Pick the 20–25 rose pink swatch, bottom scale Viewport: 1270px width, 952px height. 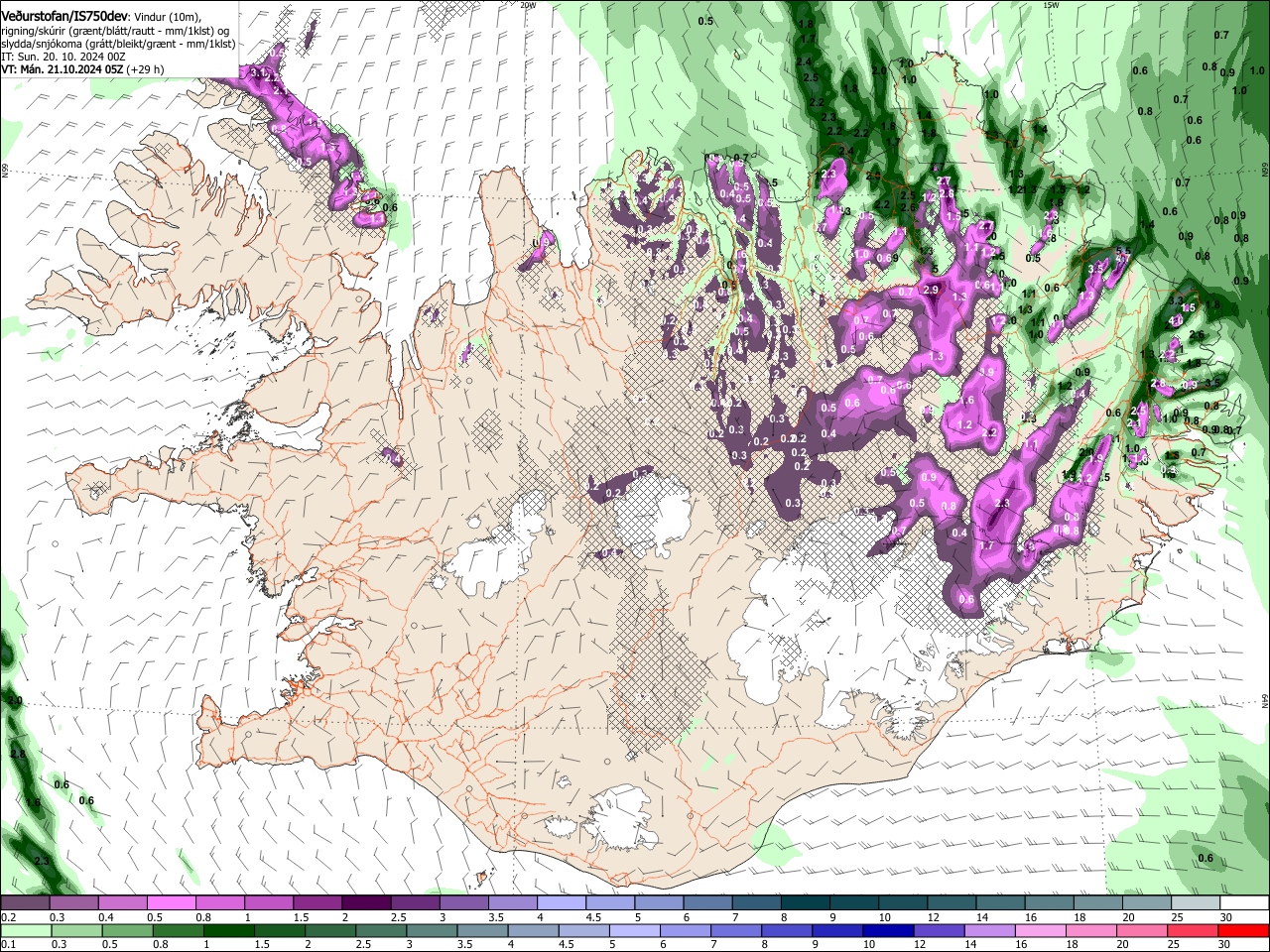tap(1142, 930)
